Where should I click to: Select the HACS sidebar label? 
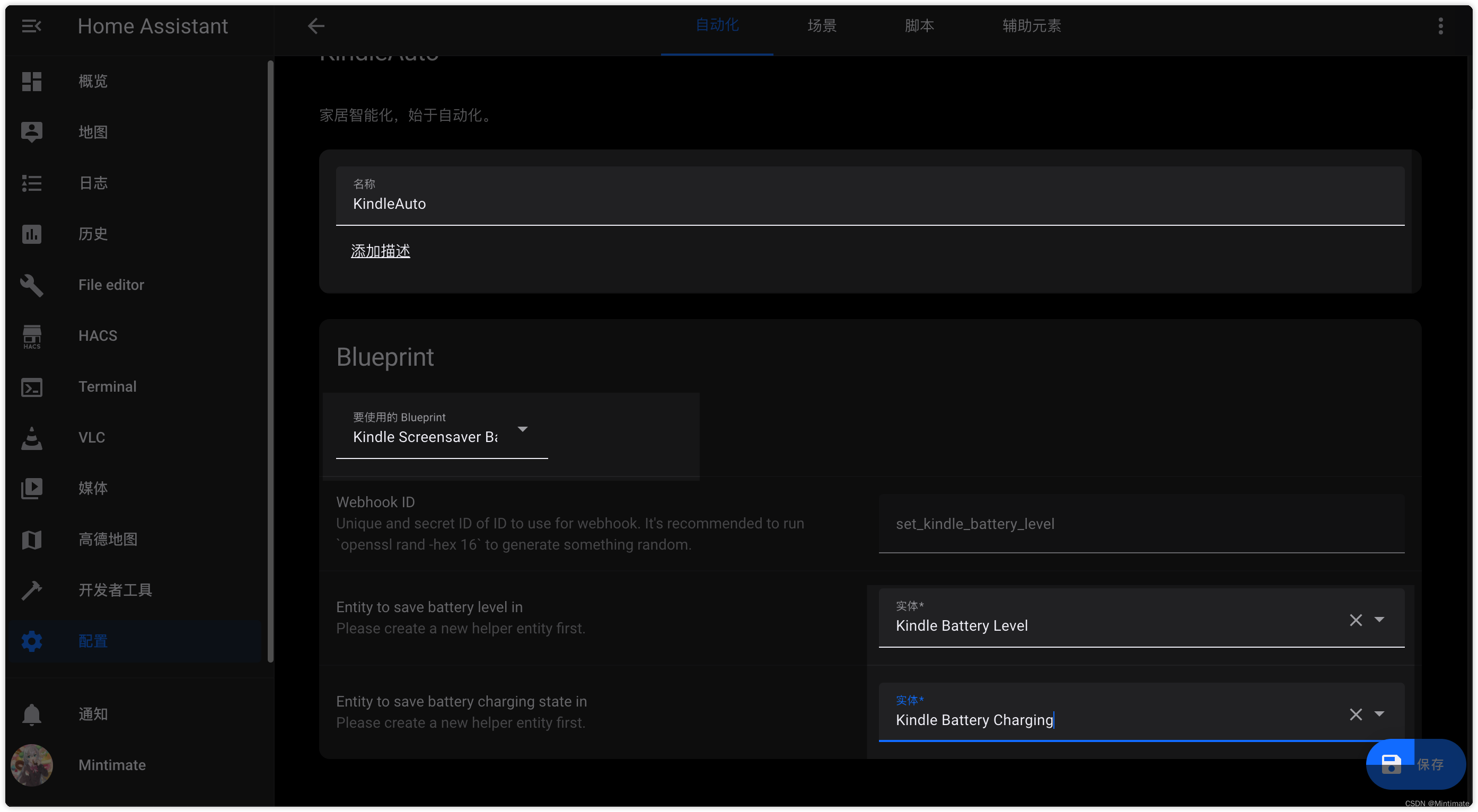coord(98,336)
